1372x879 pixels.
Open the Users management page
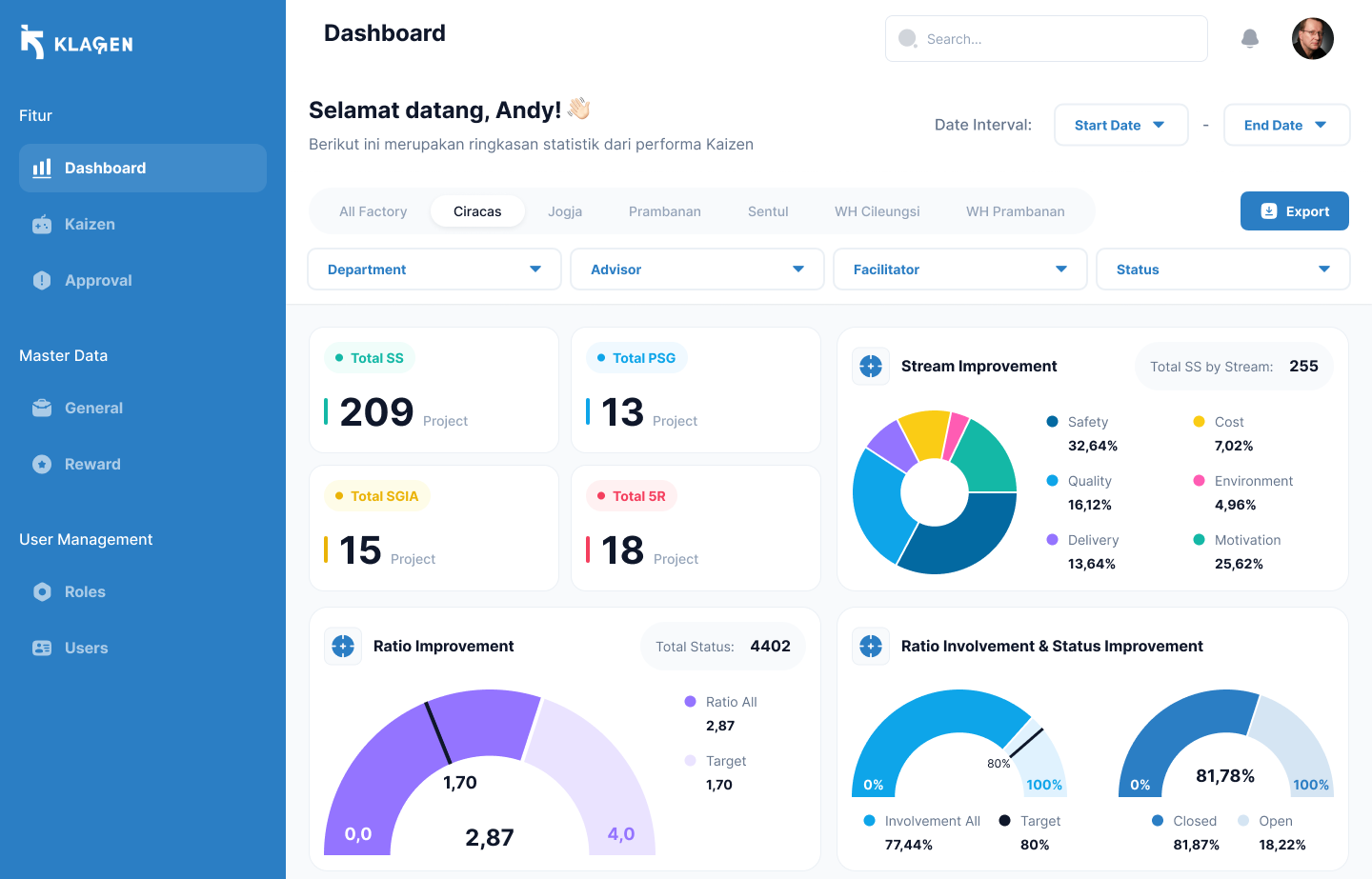pyautogui.click(x=87, y=648)
